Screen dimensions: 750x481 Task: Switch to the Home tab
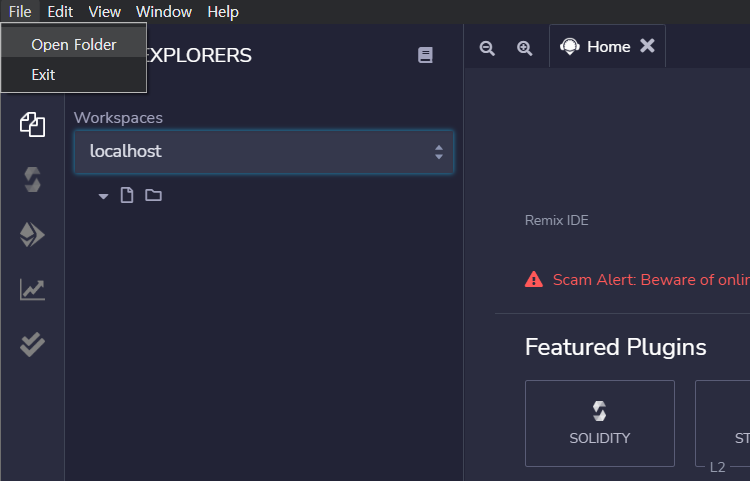click(607, 46)
